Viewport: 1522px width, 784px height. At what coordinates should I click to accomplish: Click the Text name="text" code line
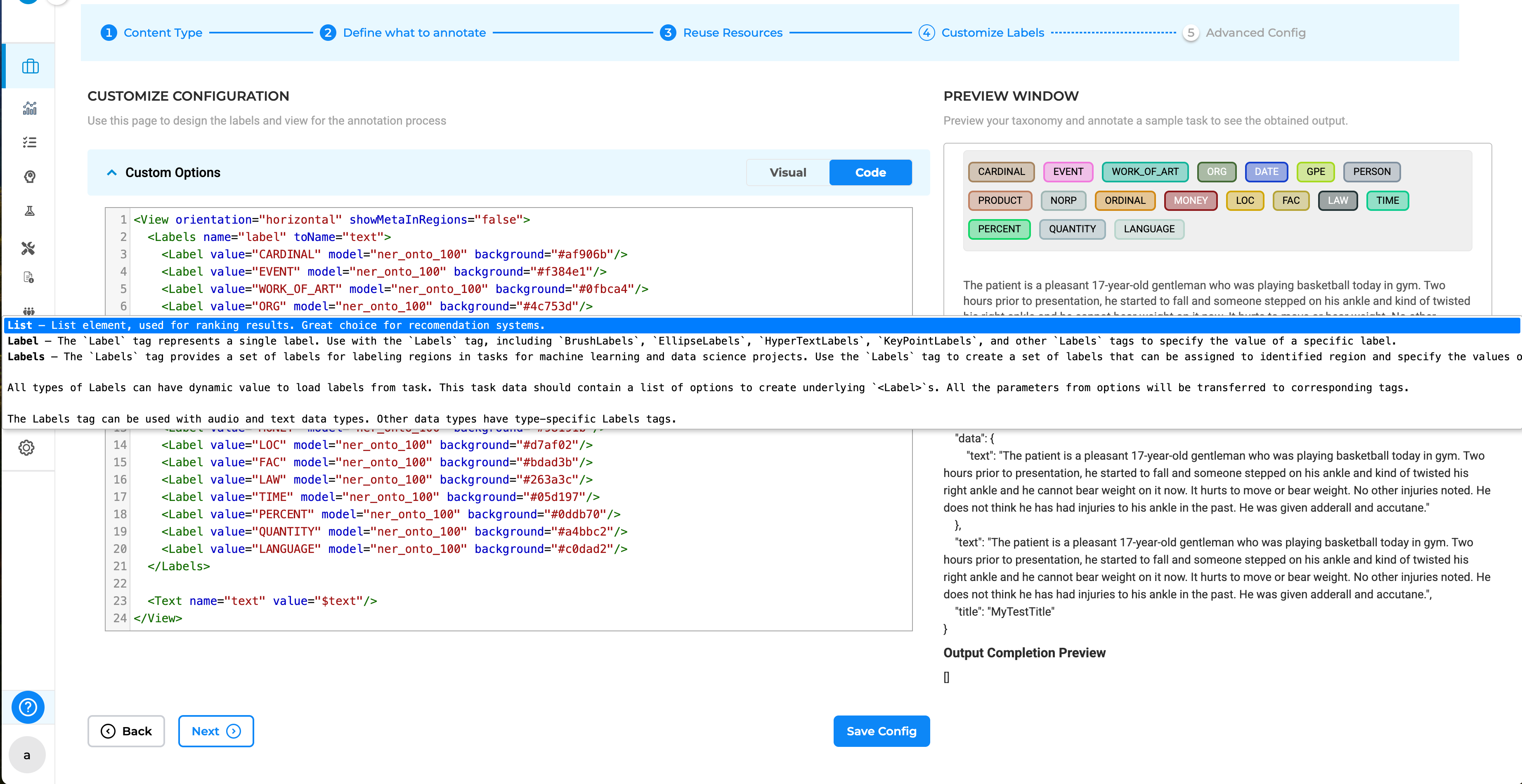pyautogui.click(x=262, y=601)
